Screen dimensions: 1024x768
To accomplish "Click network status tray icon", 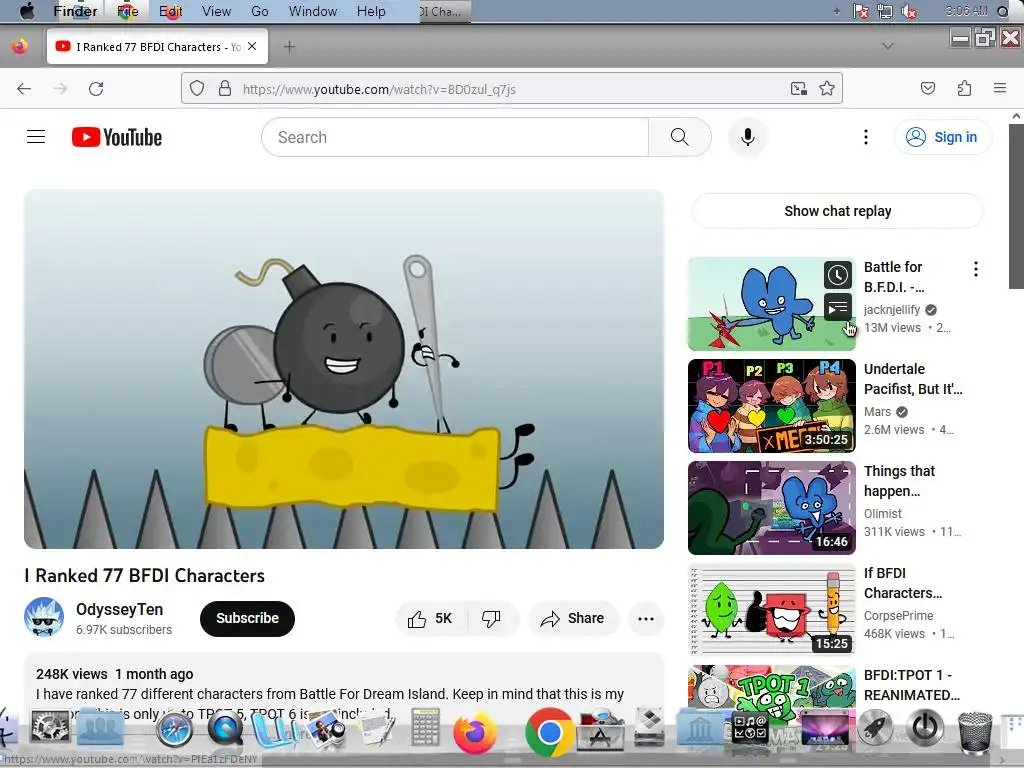I will (885, 11).
